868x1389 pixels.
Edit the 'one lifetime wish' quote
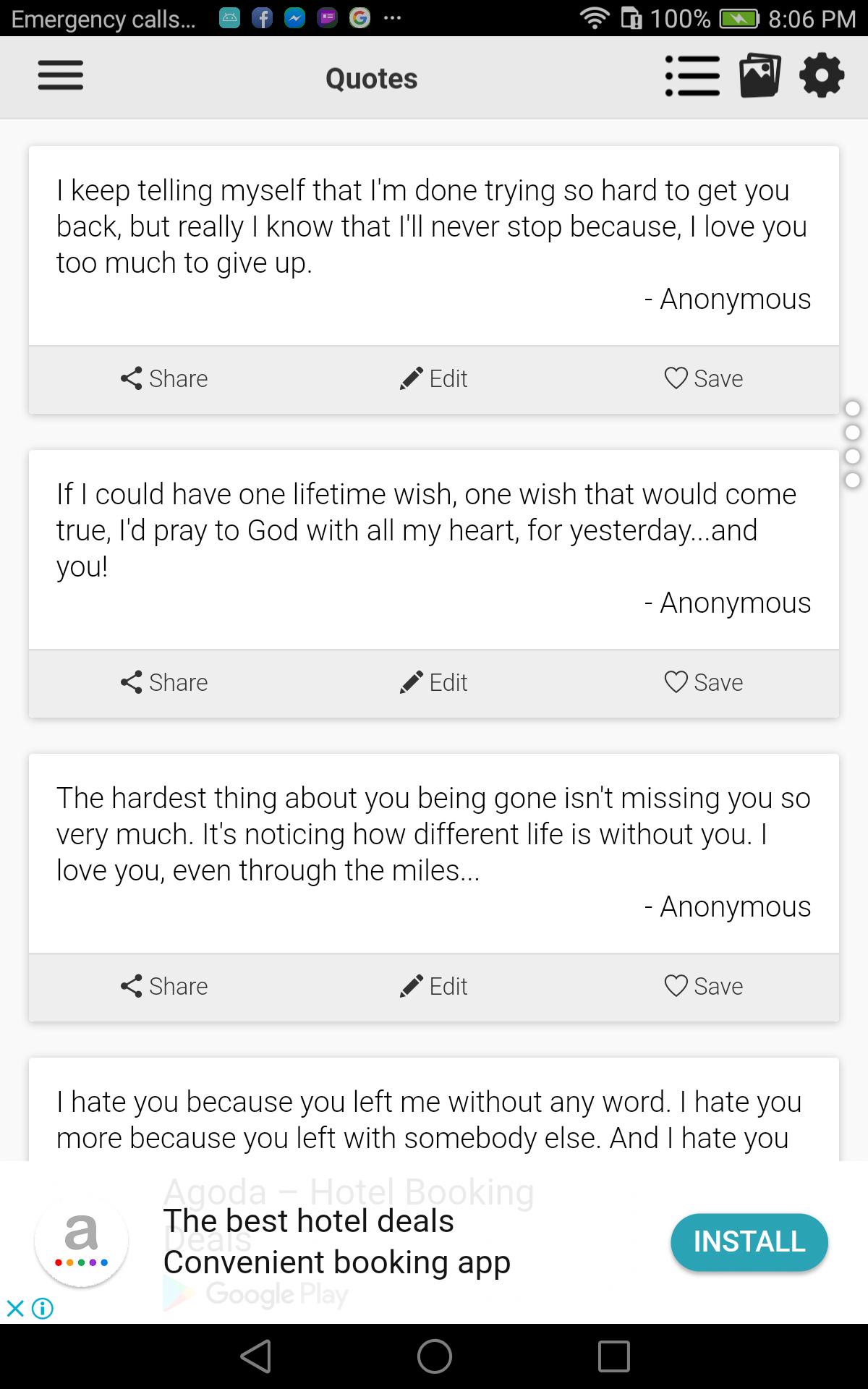(434, 682)
